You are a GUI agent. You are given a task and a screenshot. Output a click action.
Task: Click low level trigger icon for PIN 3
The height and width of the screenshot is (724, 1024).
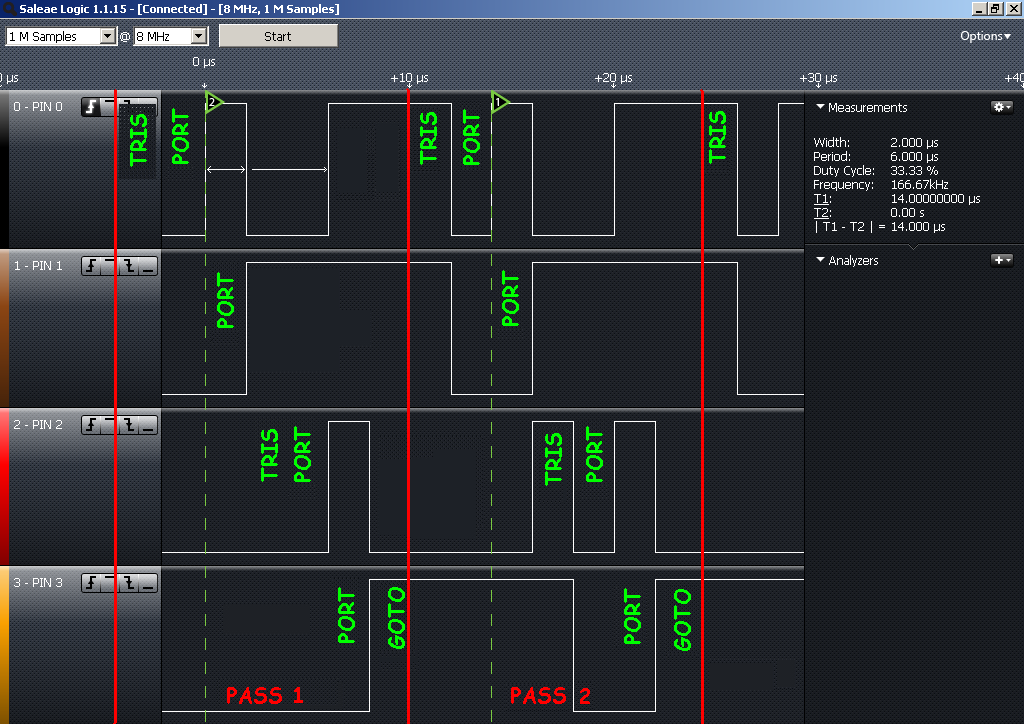tap(148, 583)
